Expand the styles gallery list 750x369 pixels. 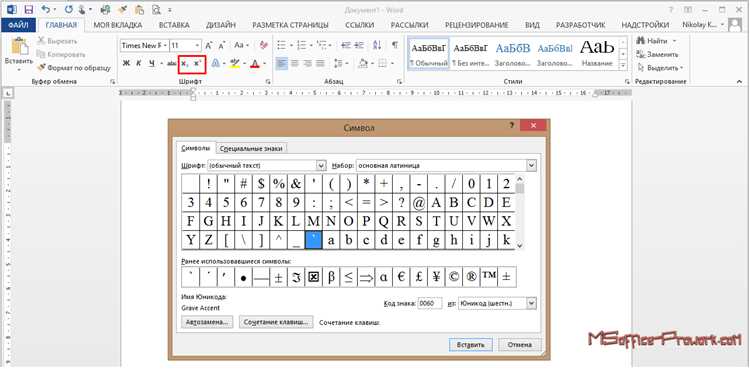tap(623, 66)
